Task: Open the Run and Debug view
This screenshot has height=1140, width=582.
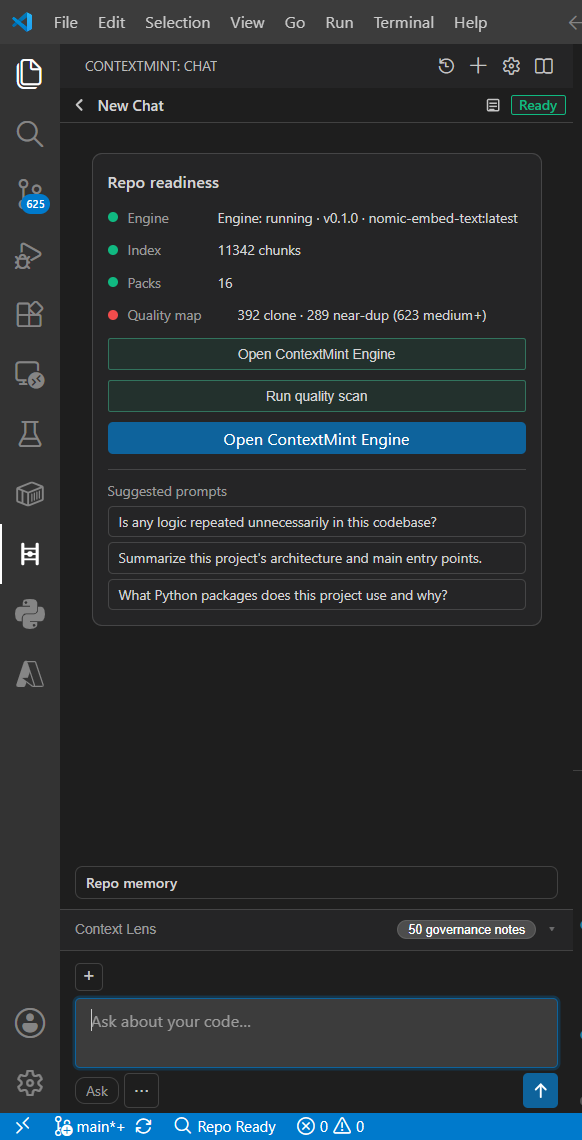Action: [x=30, y=255]
